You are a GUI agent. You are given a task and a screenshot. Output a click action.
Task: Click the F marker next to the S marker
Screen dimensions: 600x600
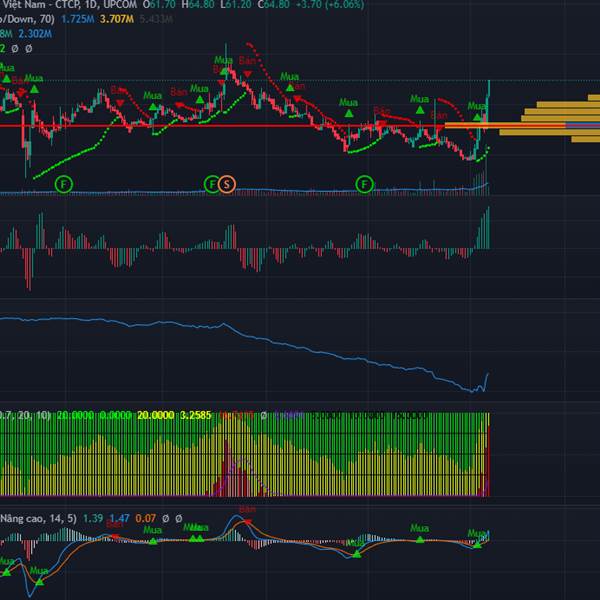(x=212, y=183)
